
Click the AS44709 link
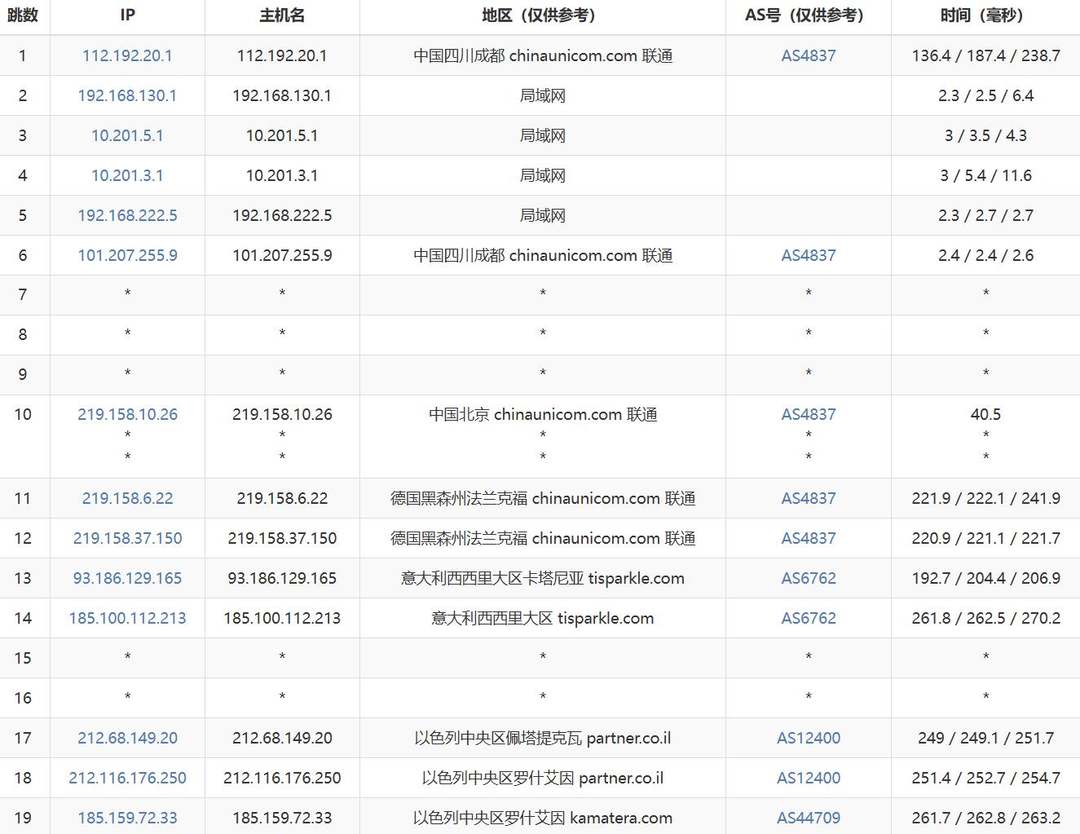808,817
